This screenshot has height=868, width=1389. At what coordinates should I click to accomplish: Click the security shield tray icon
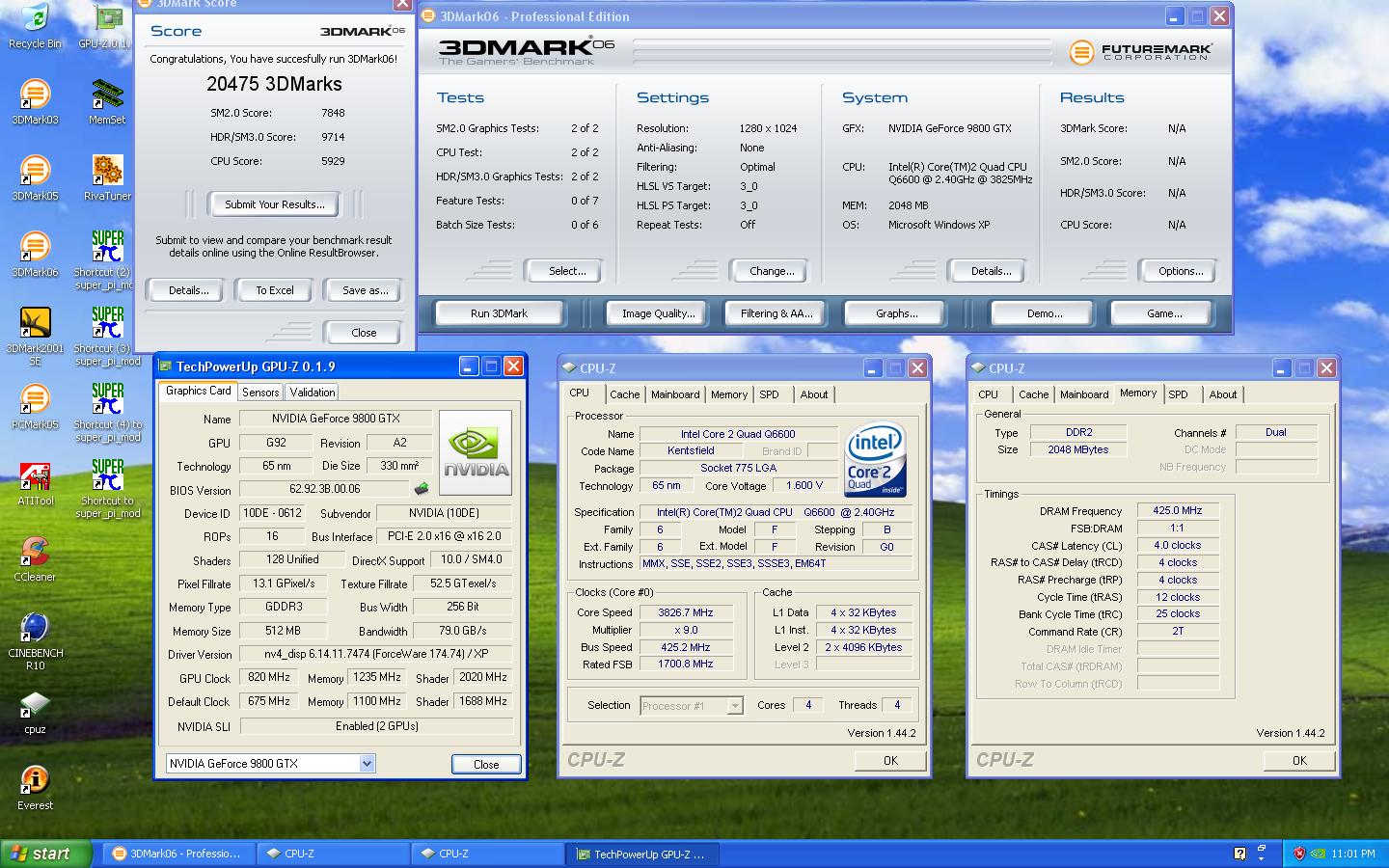1299,854
